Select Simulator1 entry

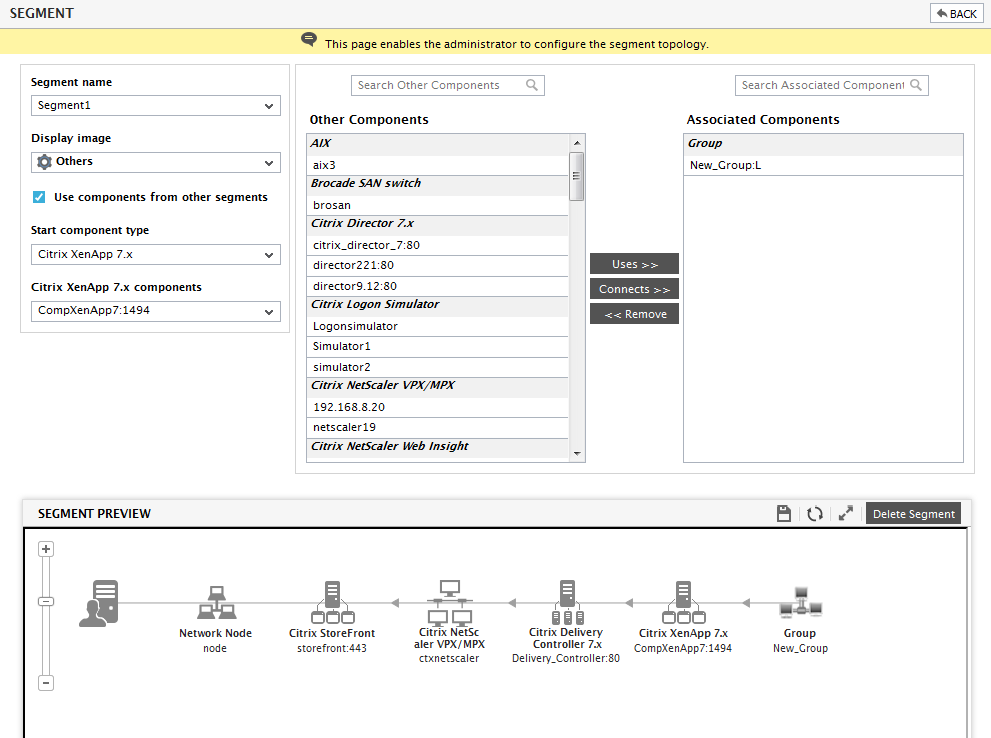click(437, 346)
